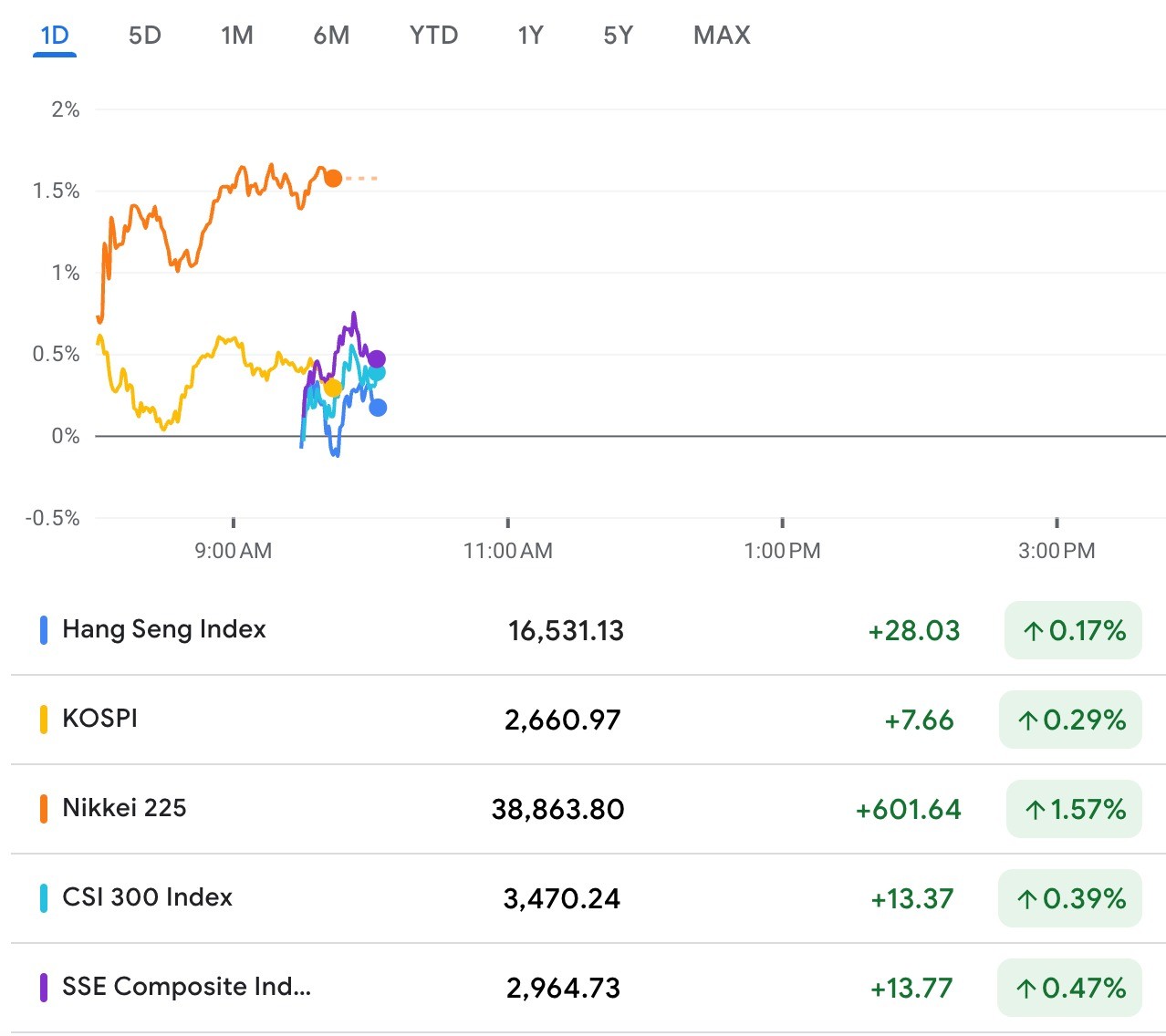The image size is (1166, 1036).
Task: Click the +7.66 point change value
Action: (920, 720)
